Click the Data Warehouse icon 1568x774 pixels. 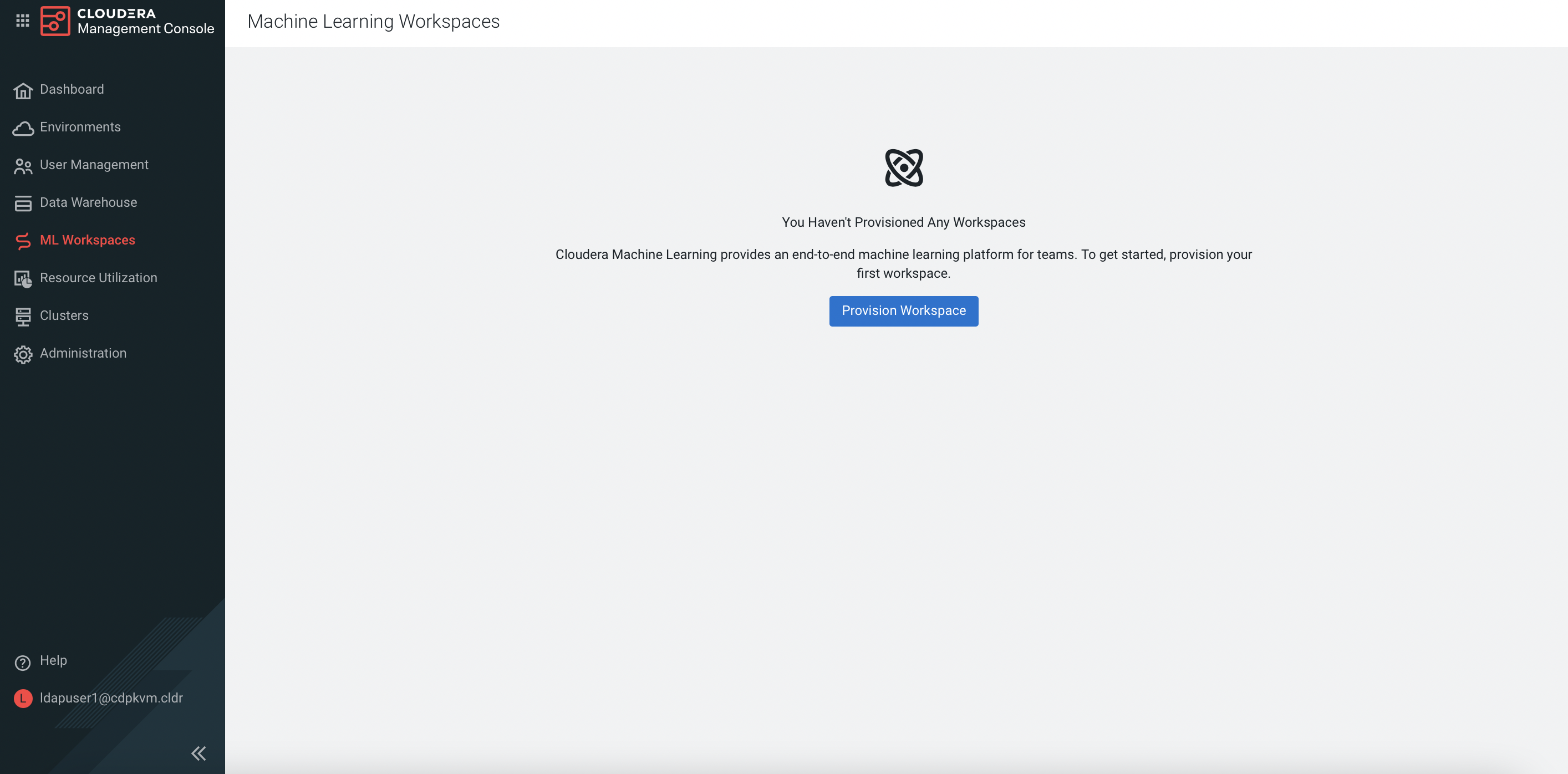(x=23, y=203)
